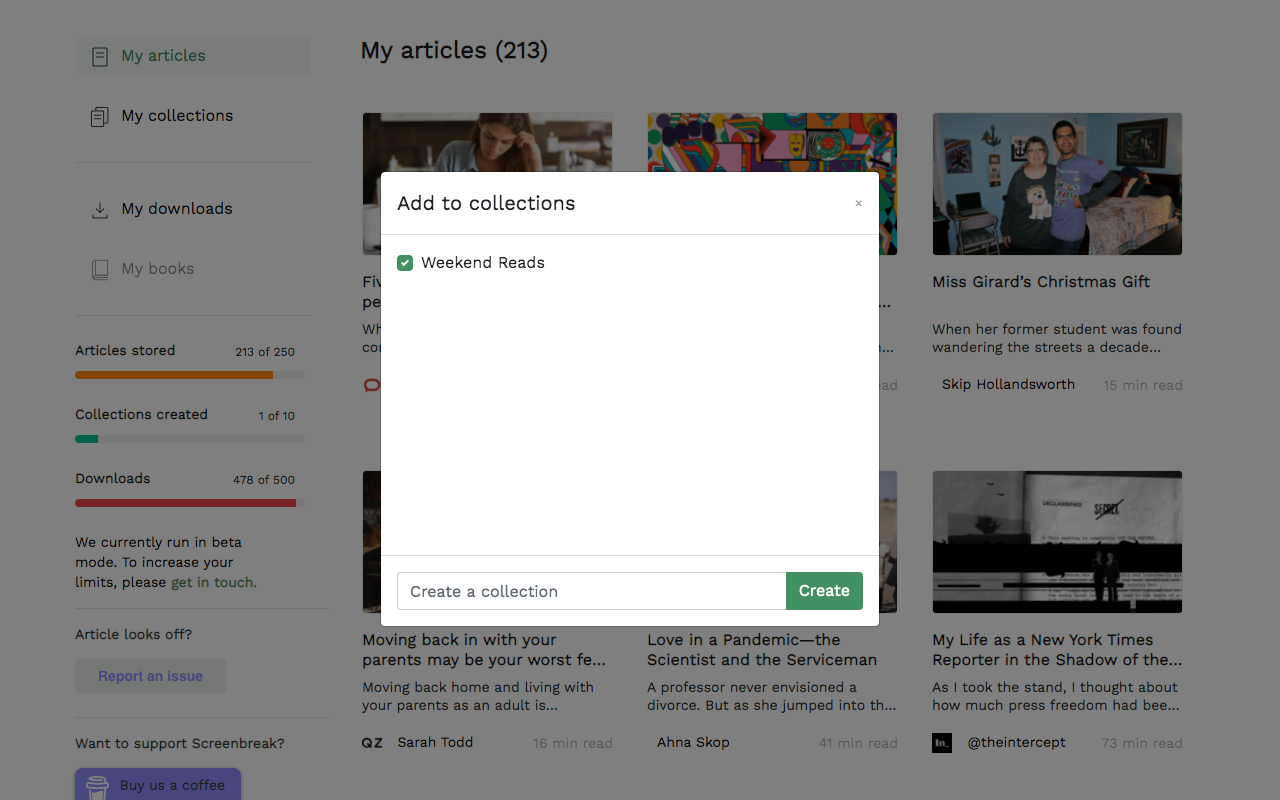Click the My collections stacked pages icon
Screen dimensions: 1280x800
100,117
